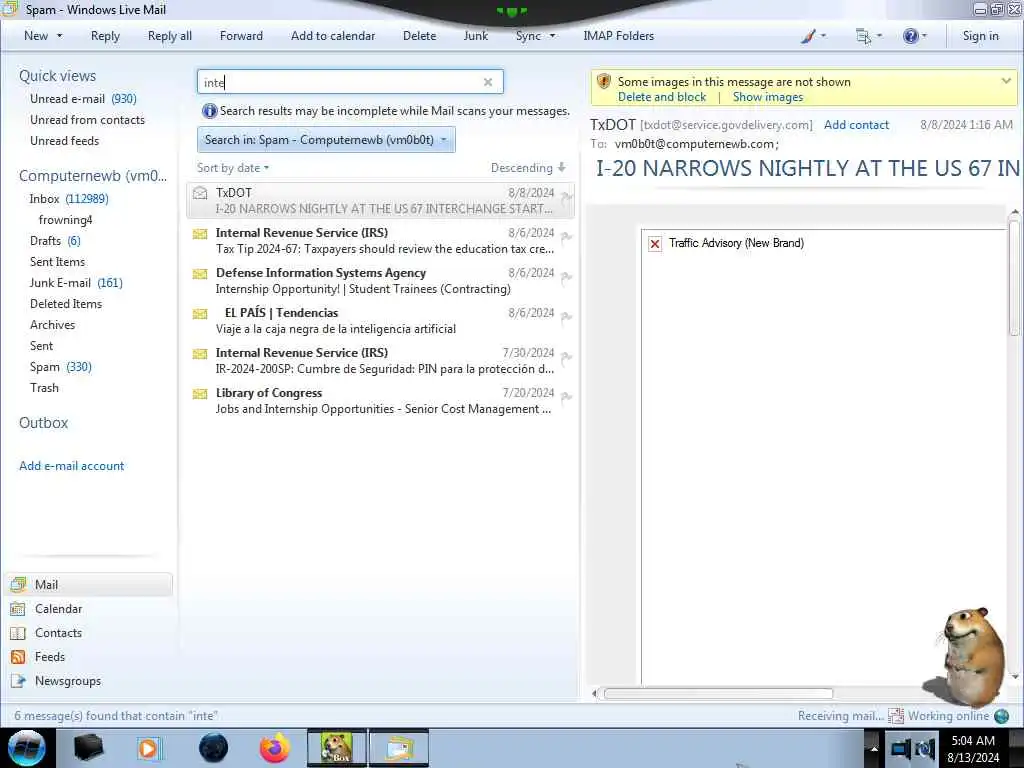Click Show images link
Image resolution: width=1024 pixels, height=768 pixels.
coord(767,97)
